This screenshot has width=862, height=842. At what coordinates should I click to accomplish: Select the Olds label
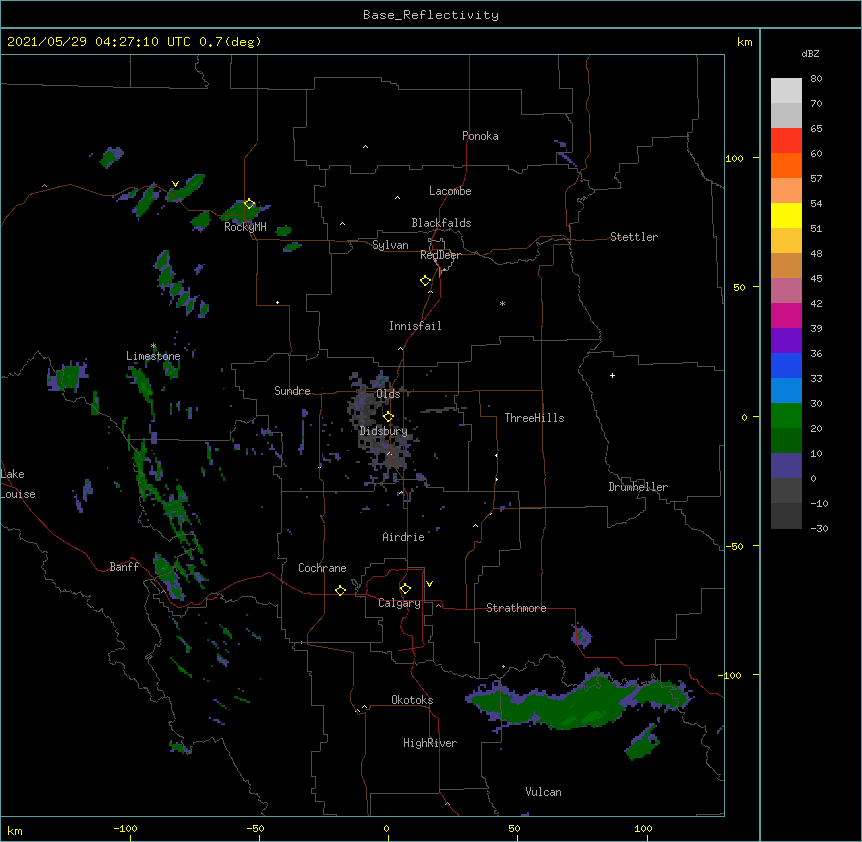click(x=388, y=394)
